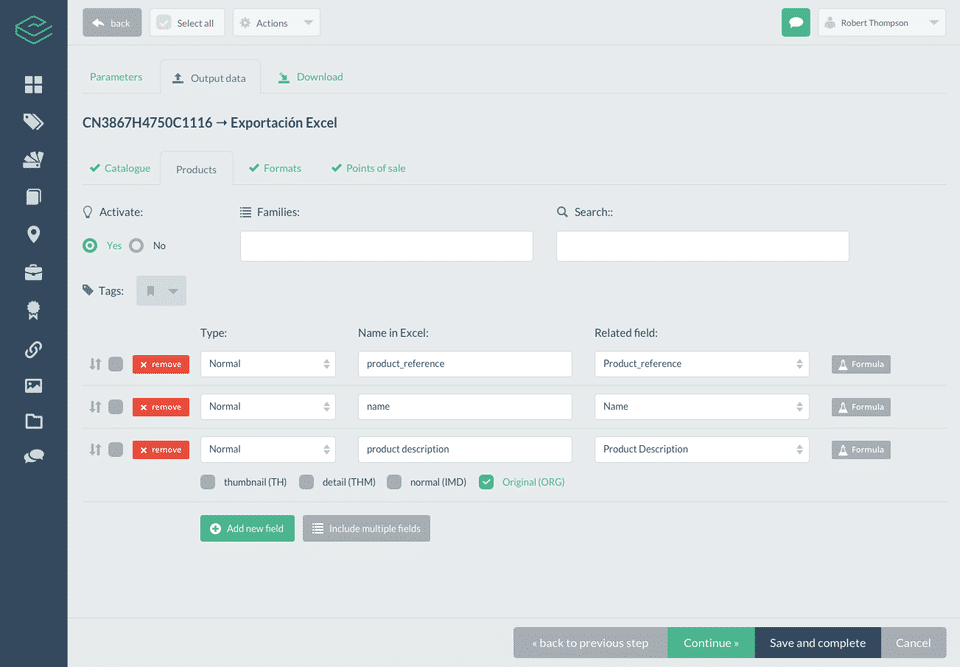Image resolution: width=960 pixels, height=667 pixels.
Task: Open the Tags bookmark dropdown
Action: pos(161,291)
